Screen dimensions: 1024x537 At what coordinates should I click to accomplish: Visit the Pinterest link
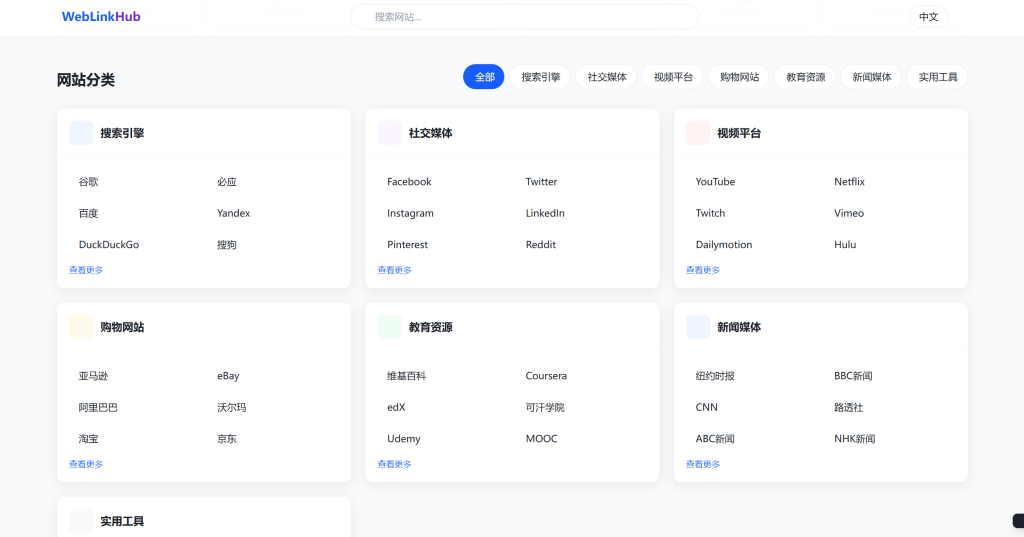[x=408, y=244]
